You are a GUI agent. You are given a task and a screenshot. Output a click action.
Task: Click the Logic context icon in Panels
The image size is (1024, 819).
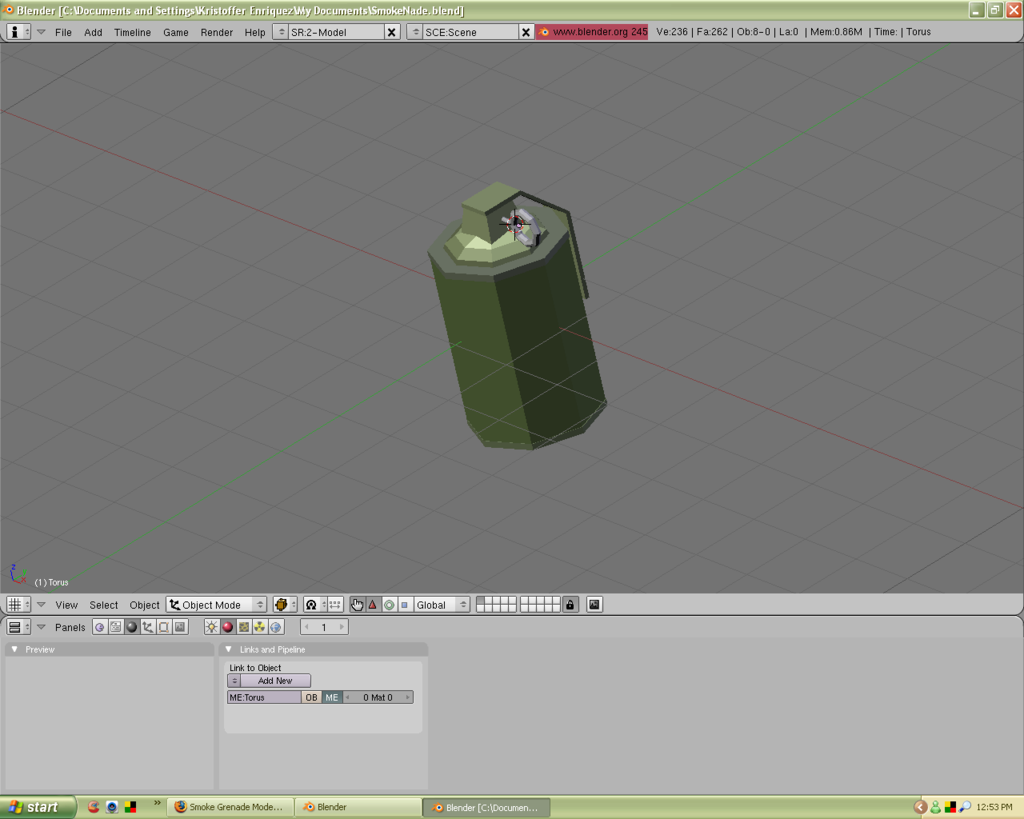99,627
